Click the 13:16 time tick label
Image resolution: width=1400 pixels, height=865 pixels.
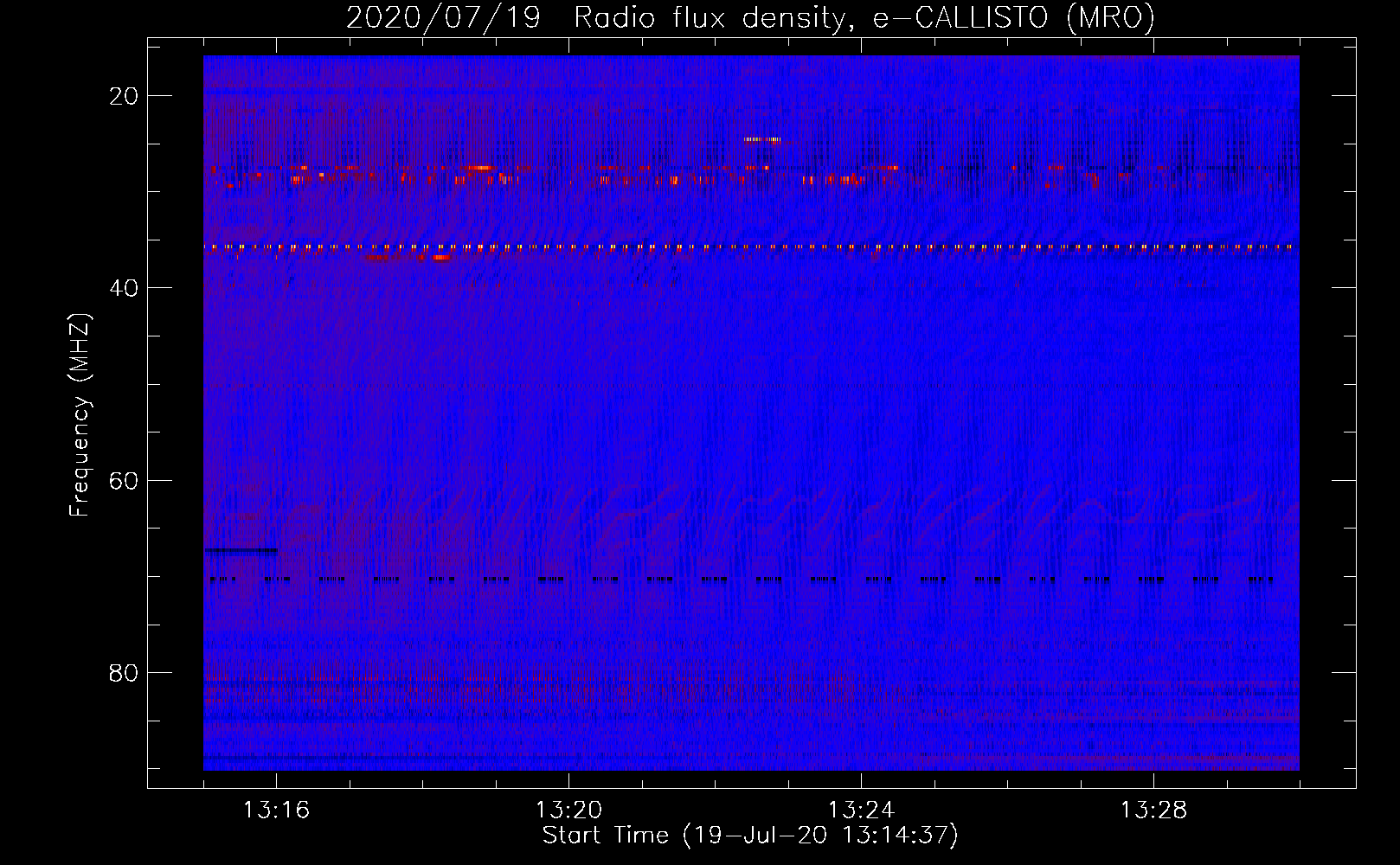[x=276, y=811]
